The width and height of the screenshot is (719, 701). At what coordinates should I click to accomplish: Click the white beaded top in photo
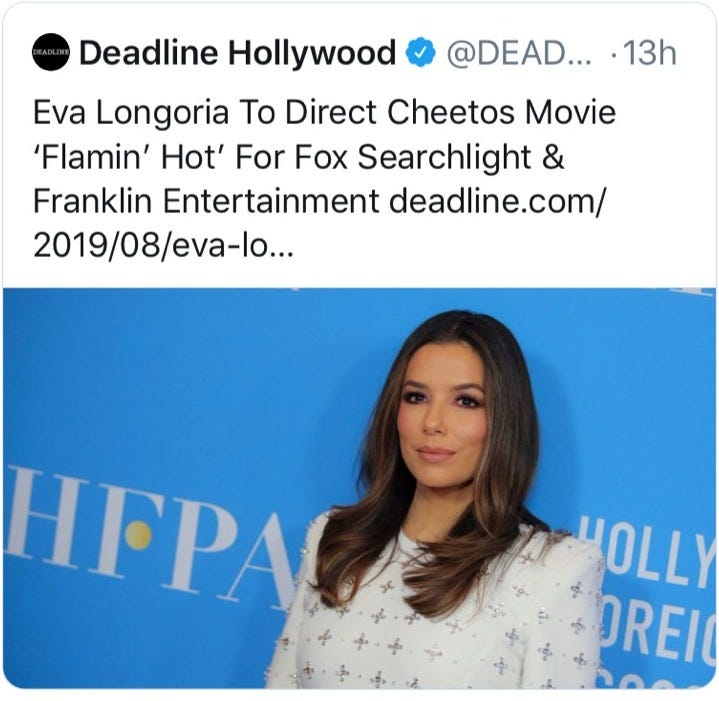click(436, 614)
